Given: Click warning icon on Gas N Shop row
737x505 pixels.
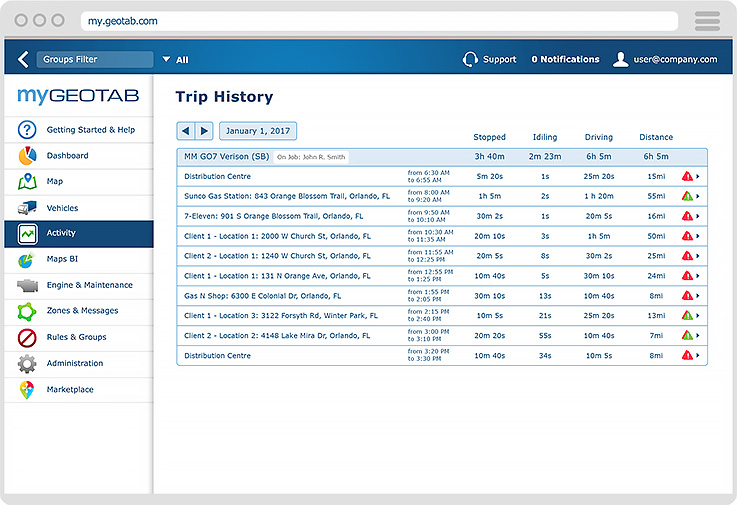Looking at the screenshot, I should [687, 296].
